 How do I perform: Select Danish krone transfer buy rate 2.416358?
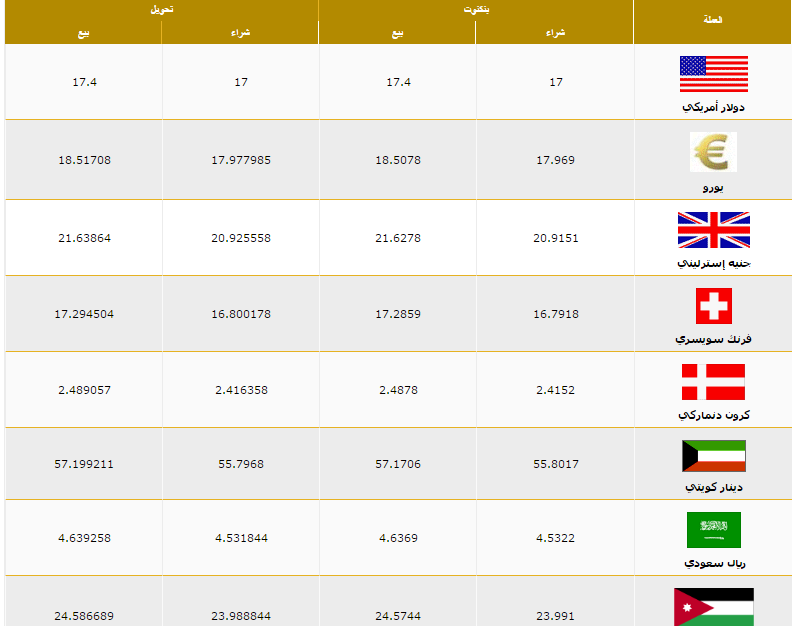(x=241, y=390)
